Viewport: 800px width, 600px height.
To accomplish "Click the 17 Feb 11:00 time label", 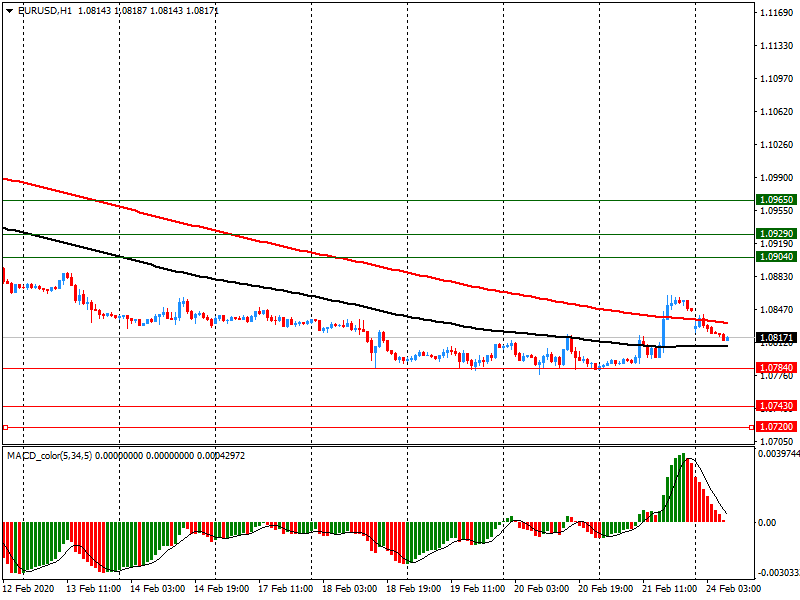I will [285, 588].
